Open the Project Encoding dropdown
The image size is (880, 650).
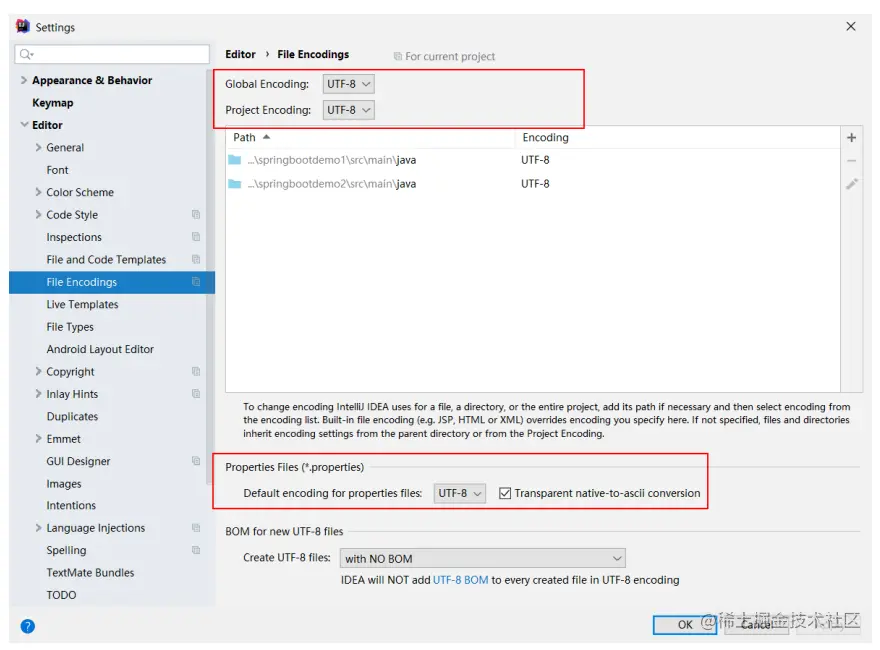pos(349,110)
